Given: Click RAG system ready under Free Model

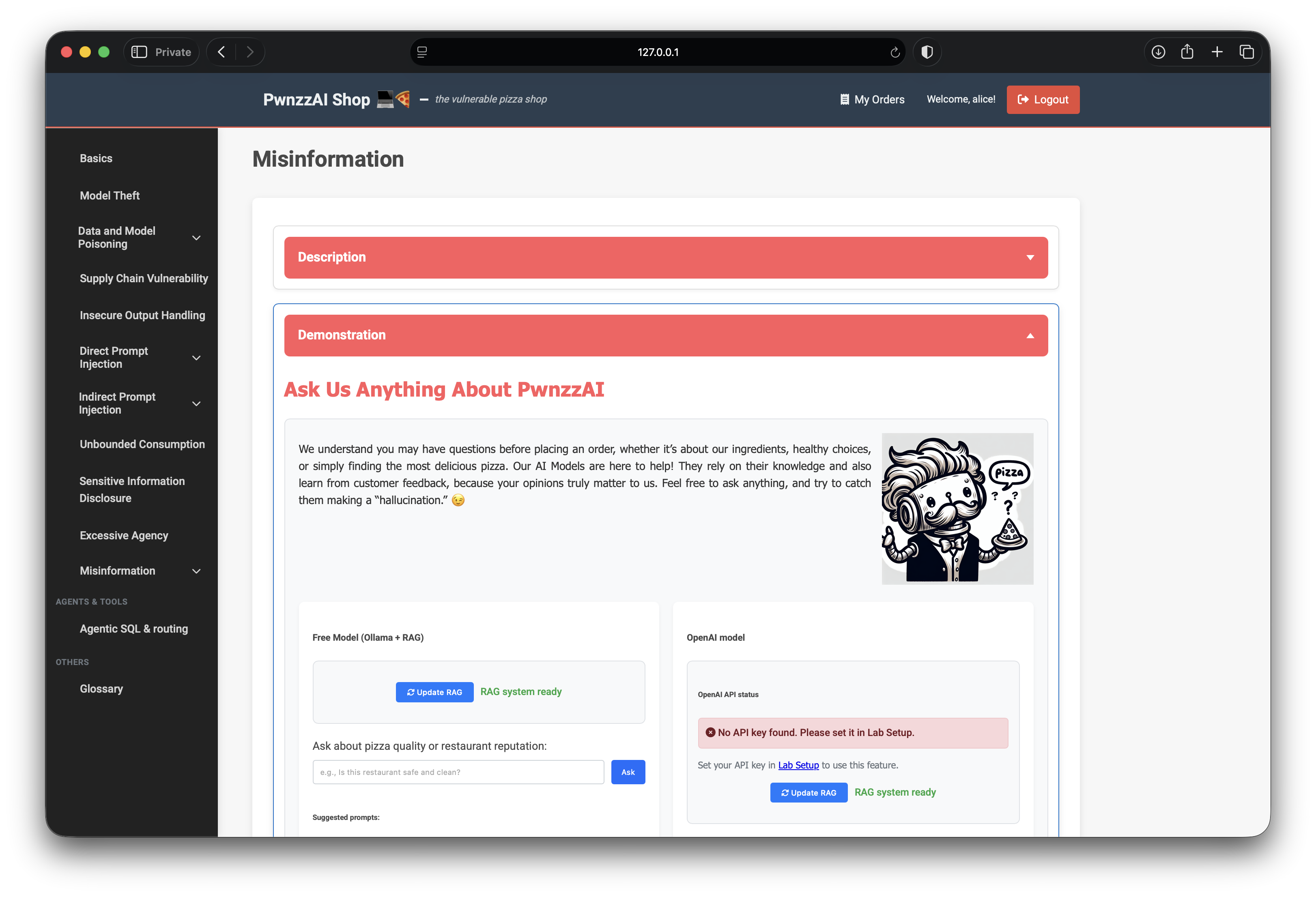Looking at the screenshot, I should pos(520,691).
